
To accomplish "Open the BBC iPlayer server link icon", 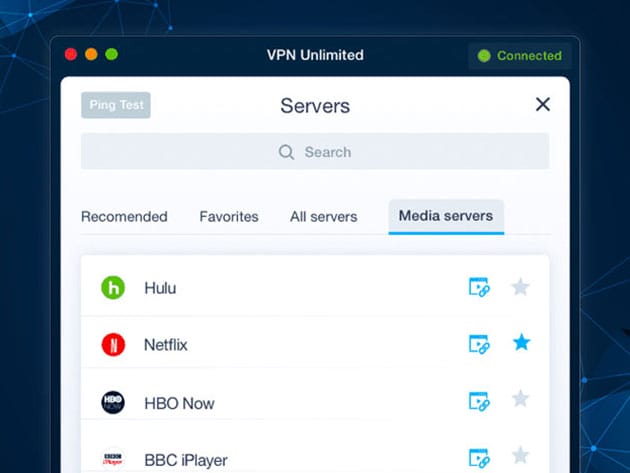I will (479, 458).
